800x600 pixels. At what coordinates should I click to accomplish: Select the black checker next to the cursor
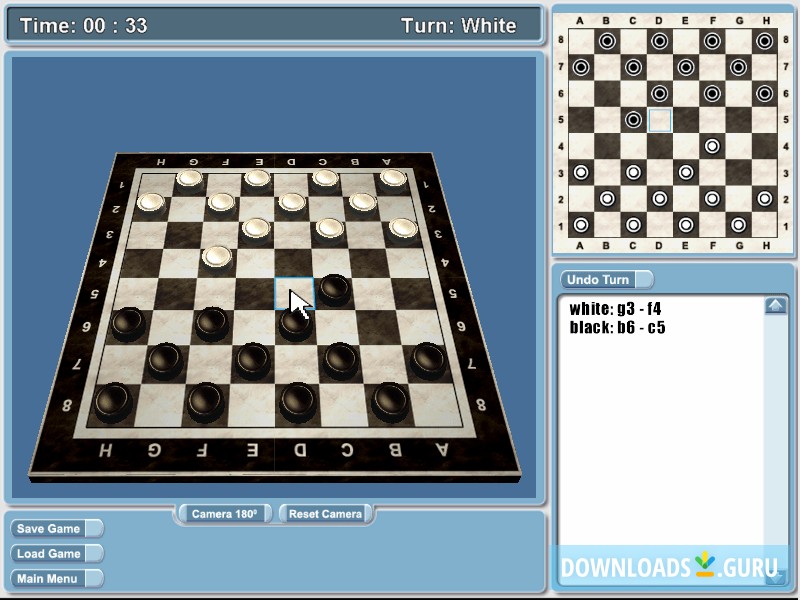(335, 288)
